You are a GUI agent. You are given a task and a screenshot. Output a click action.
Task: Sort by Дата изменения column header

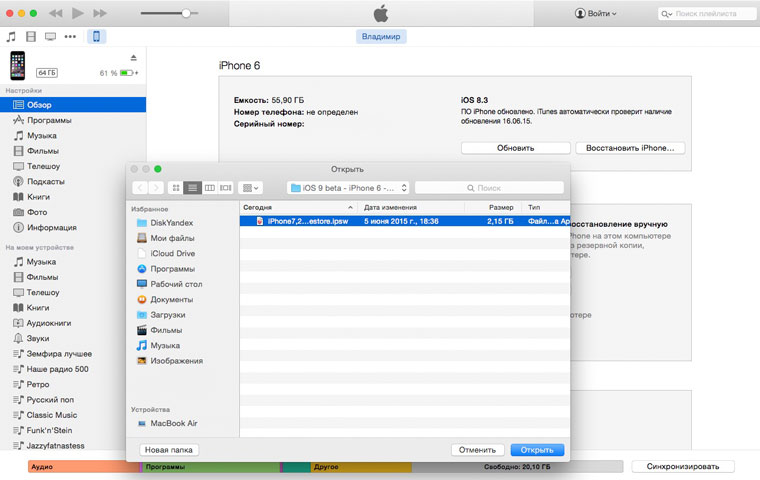pos(412,208)
